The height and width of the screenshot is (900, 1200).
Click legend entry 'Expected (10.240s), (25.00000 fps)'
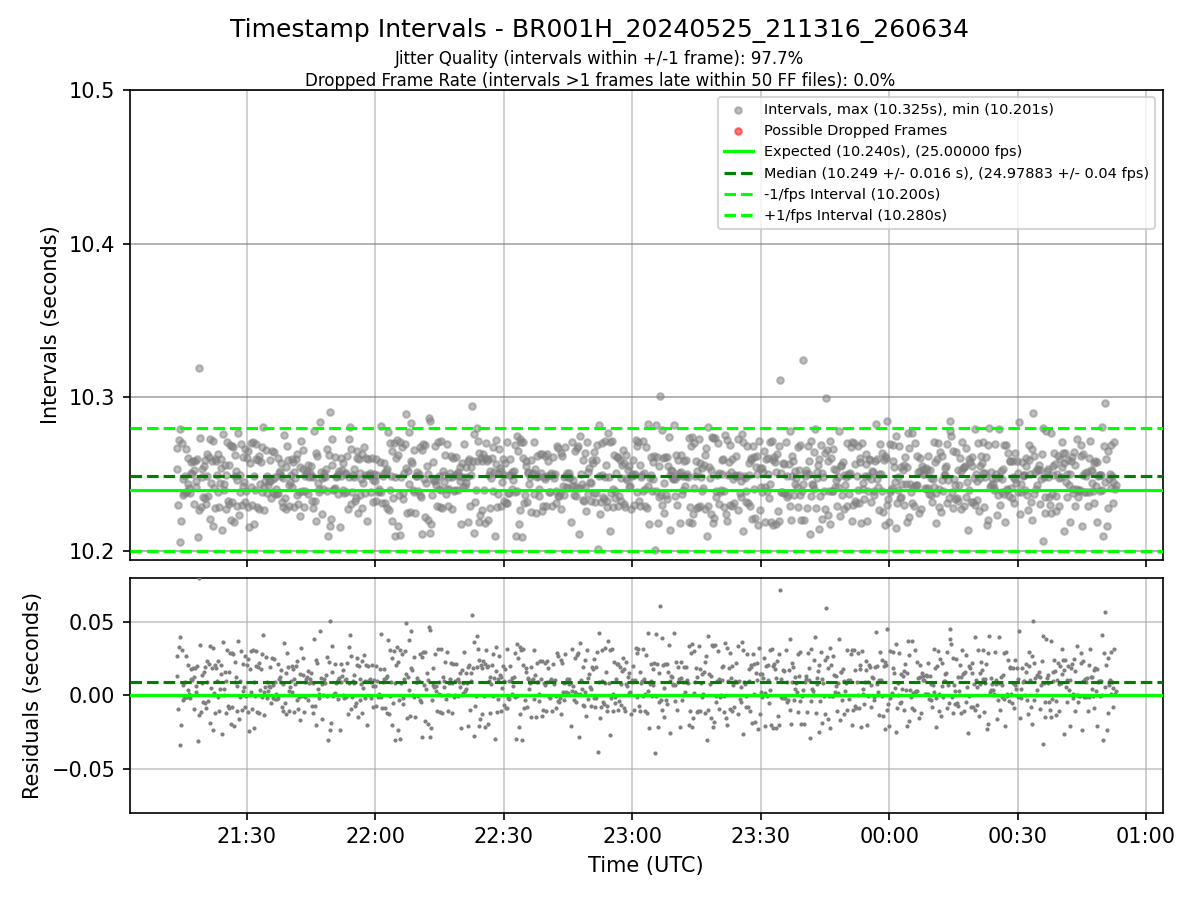tap(893, 151)
